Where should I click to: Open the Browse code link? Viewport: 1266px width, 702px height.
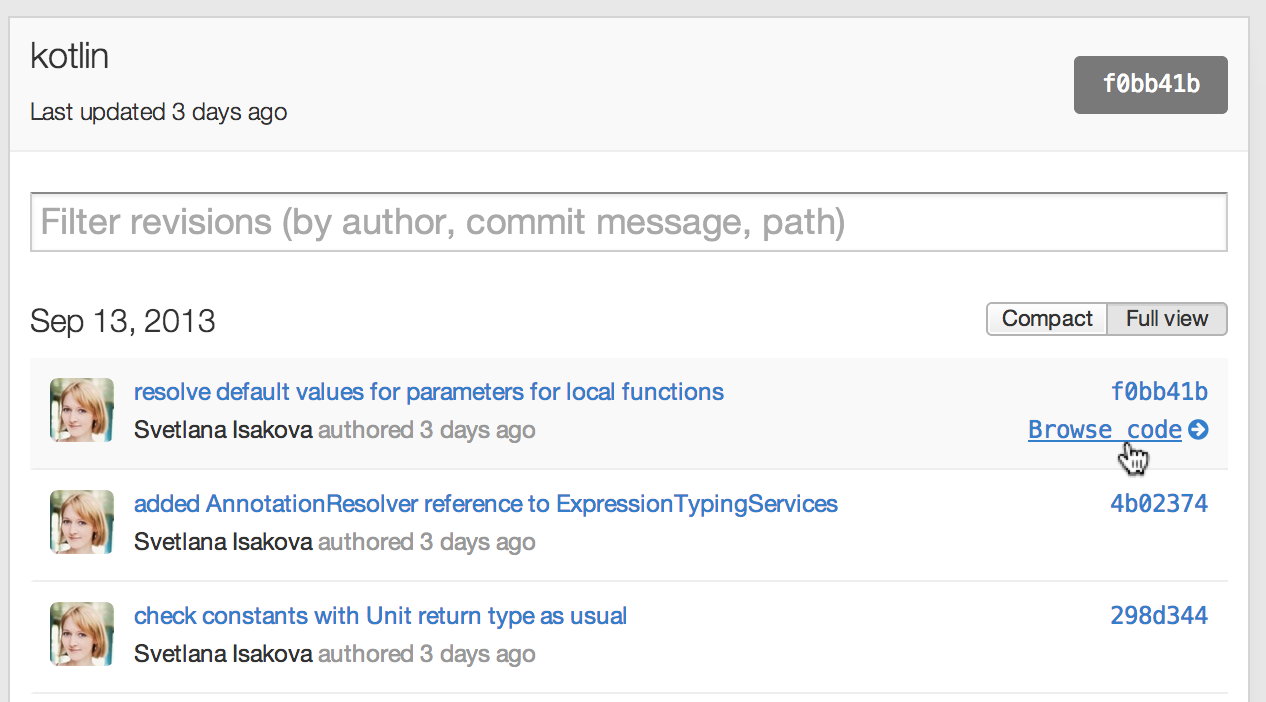[x=1104, y=430]
